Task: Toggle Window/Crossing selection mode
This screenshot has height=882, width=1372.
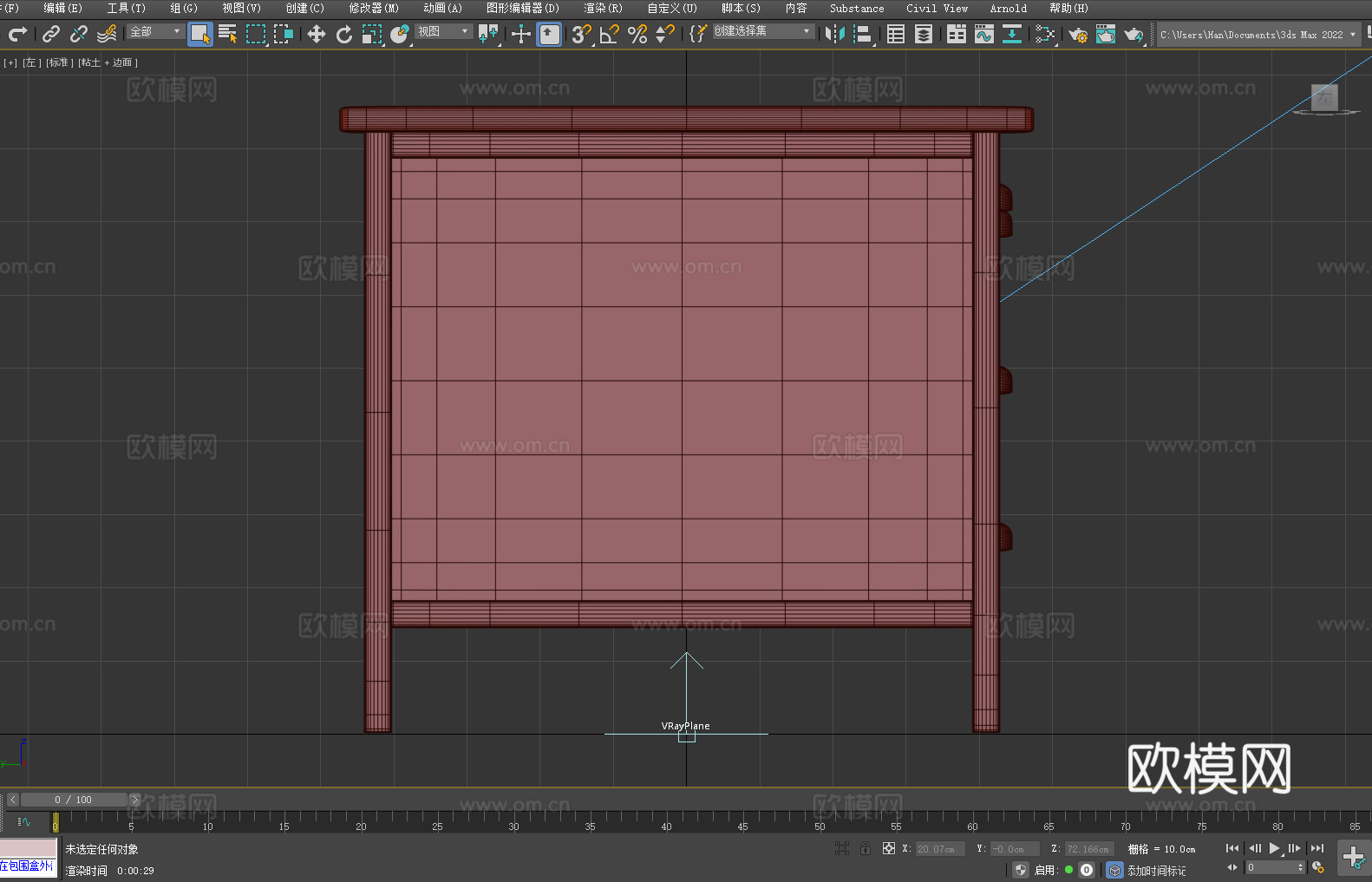Action: pos(284,34)
